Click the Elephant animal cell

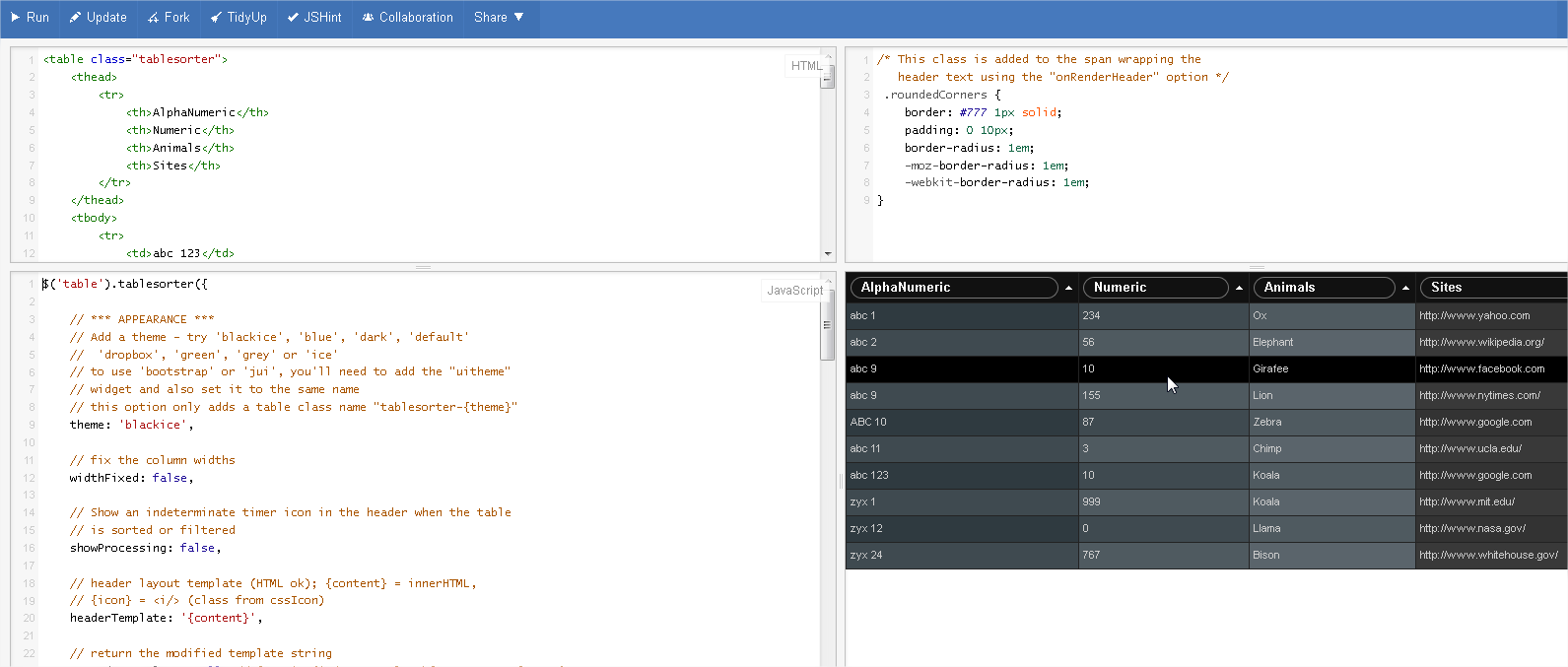[1332, 343]
